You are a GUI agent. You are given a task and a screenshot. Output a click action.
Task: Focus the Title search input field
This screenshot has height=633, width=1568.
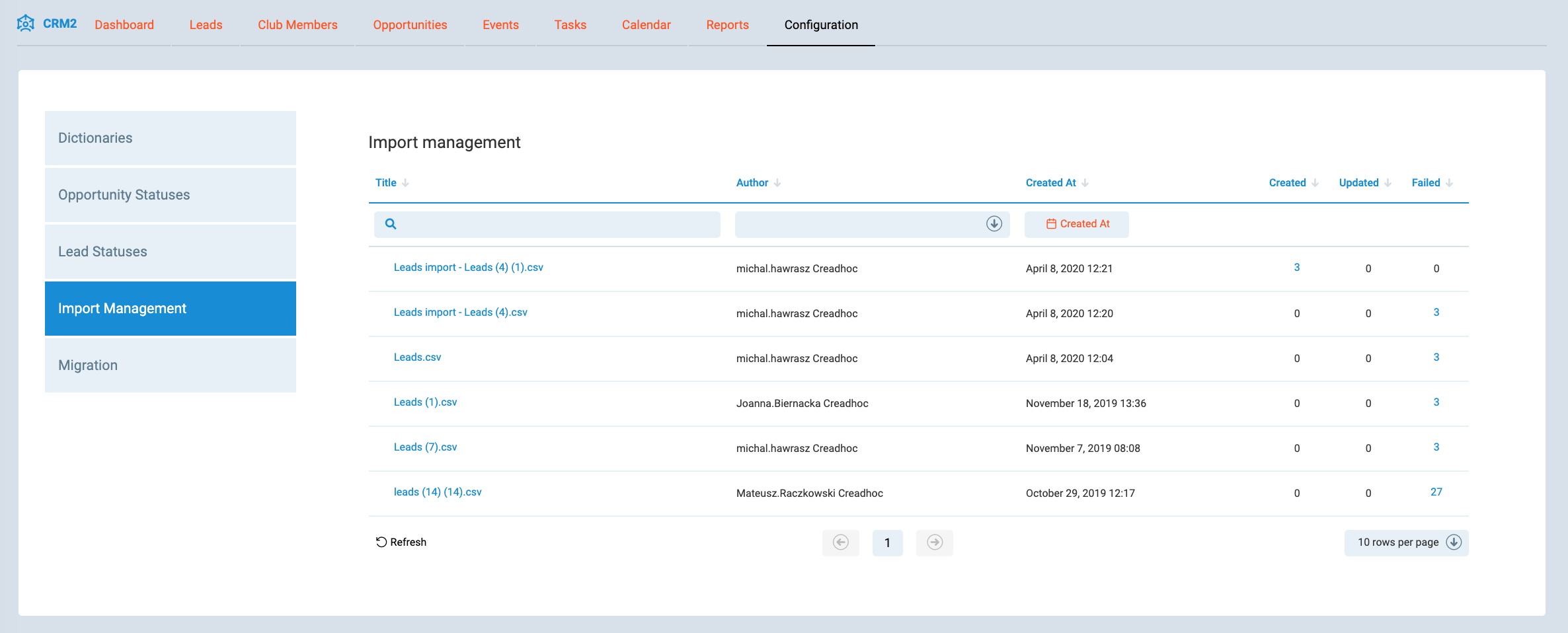point(555,224)
